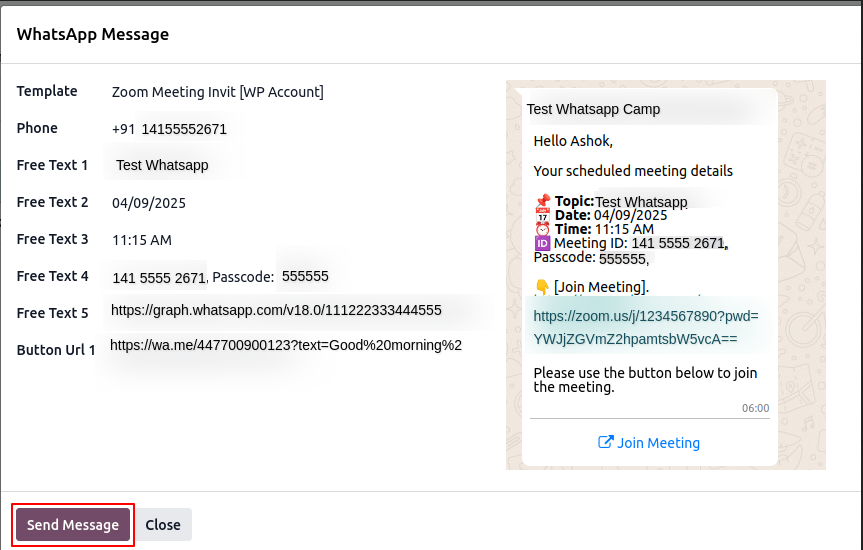The height and width of the screenshot is (550, 863).
Task: Click the 'Test Whatsapp Camp' preview header
Action: (x=593, y=109)
